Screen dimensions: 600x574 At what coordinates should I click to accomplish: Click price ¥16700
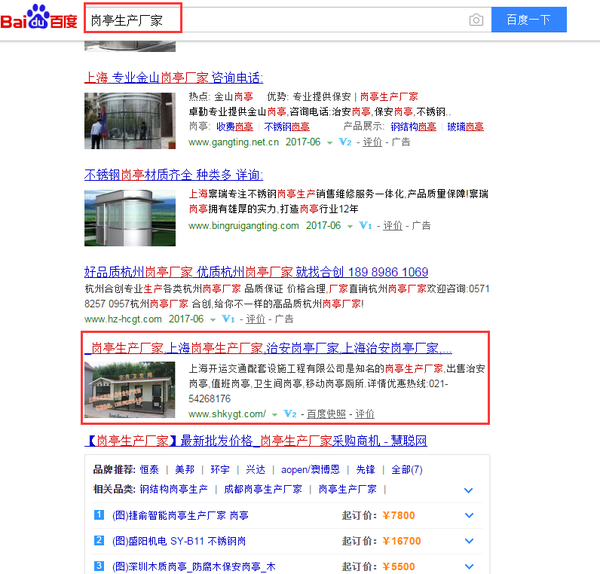[401, 541]
